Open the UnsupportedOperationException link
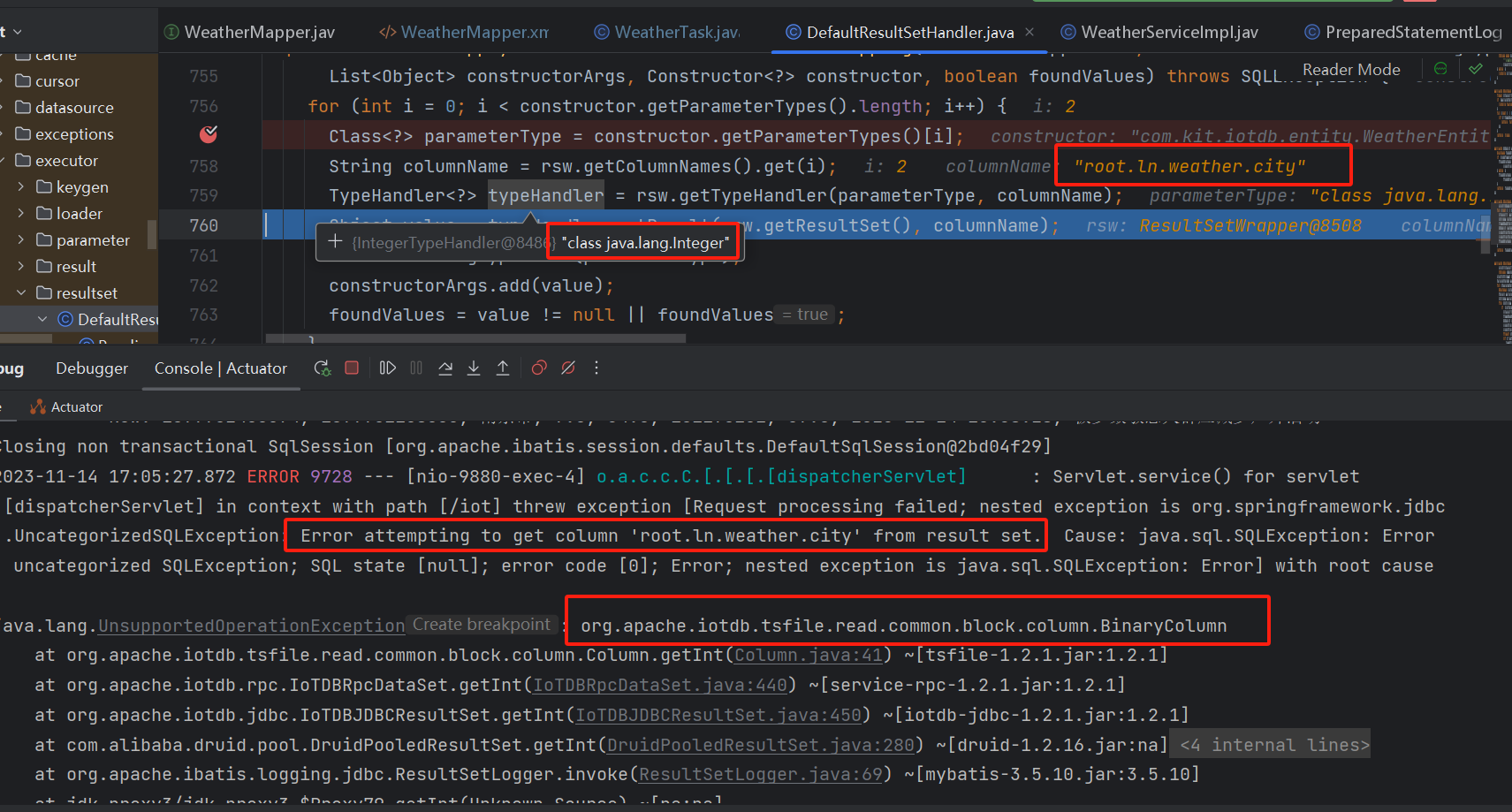Image resolution: width=1512 pixels, height=812 pixels. (x=251, y=626)
